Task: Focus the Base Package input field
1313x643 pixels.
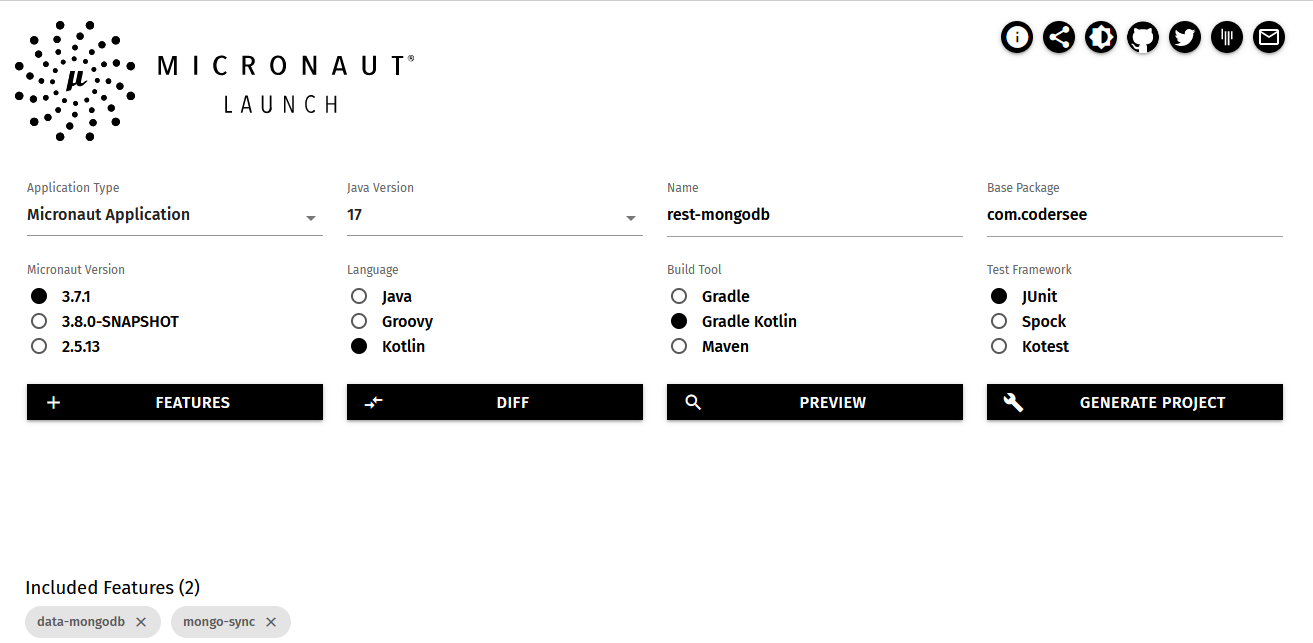Action: point(1135,215)
